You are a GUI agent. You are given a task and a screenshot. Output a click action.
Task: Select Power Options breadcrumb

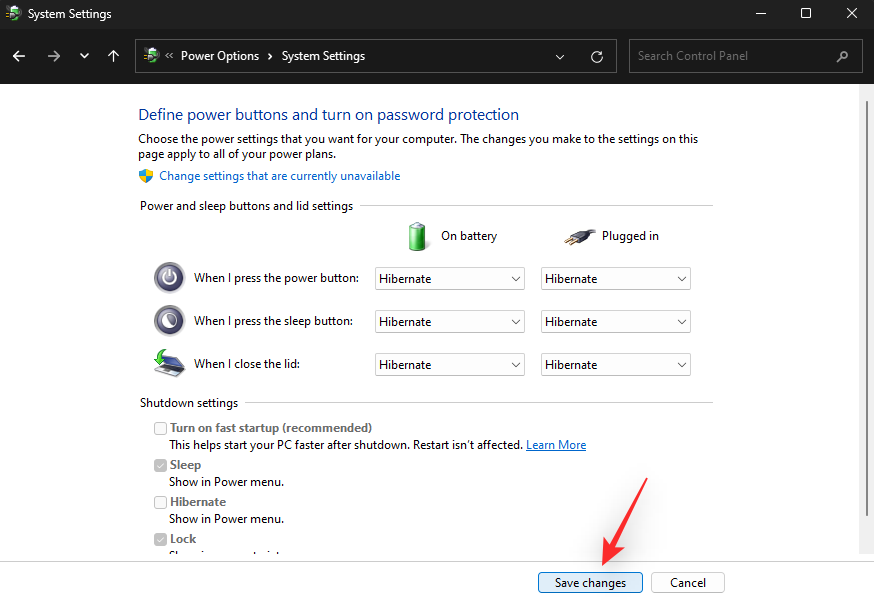pyautogui.click(x=220, y=56)
